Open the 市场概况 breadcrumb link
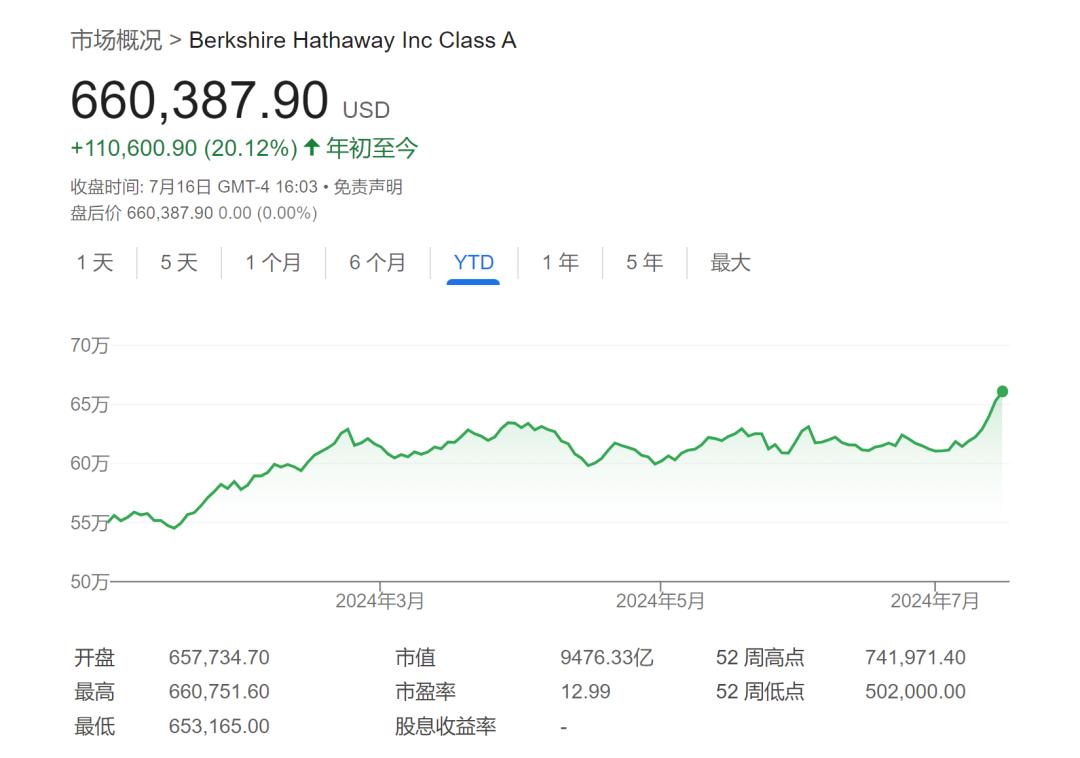The image size is (1080, 758). 115,40
